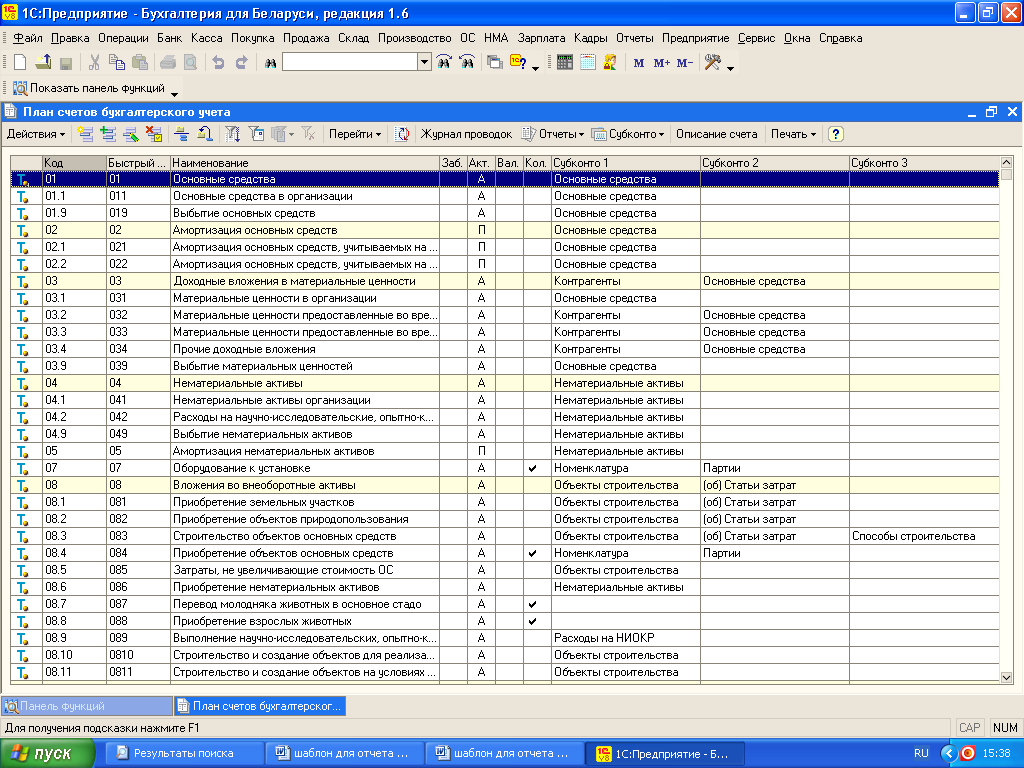
Task: Open the Печать dropdown
Action: [x=793, y=134]
